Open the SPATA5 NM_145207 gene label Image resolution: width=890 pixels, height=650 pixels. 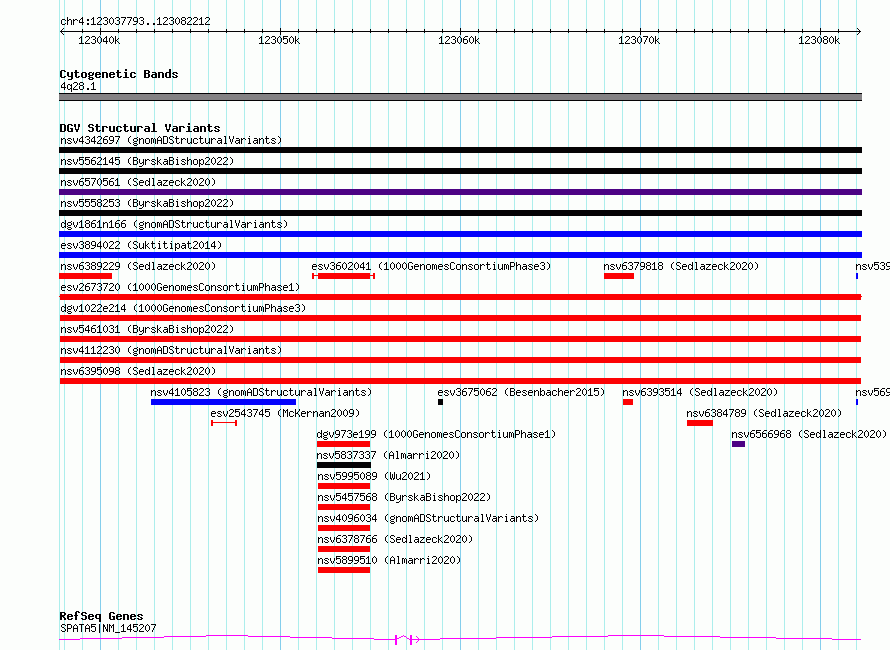point(108,628)
